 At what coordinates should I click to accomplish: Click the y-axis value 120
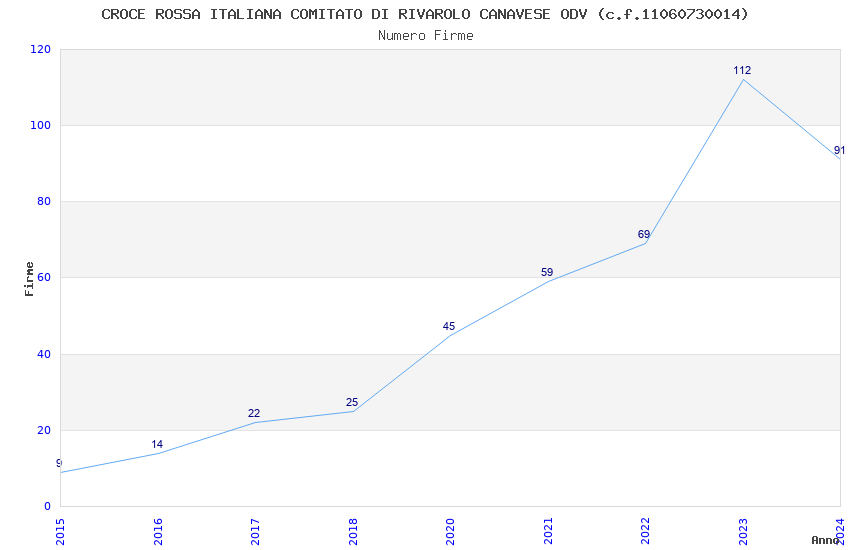pyautogui.click(x=40, y=49)
